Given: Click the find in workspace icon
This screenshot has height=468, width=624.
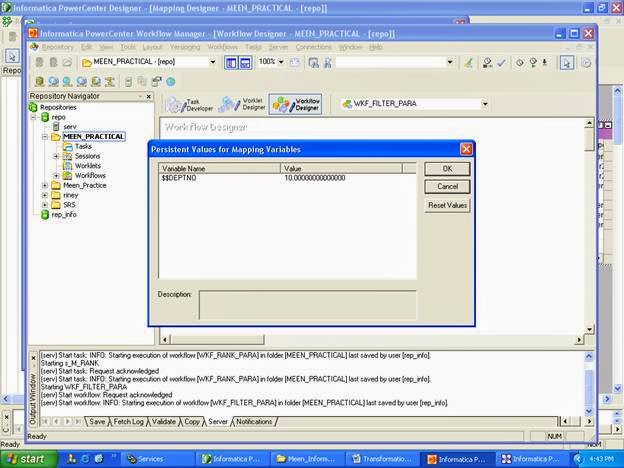Looking at the screenshot, I should coord(314,62).
